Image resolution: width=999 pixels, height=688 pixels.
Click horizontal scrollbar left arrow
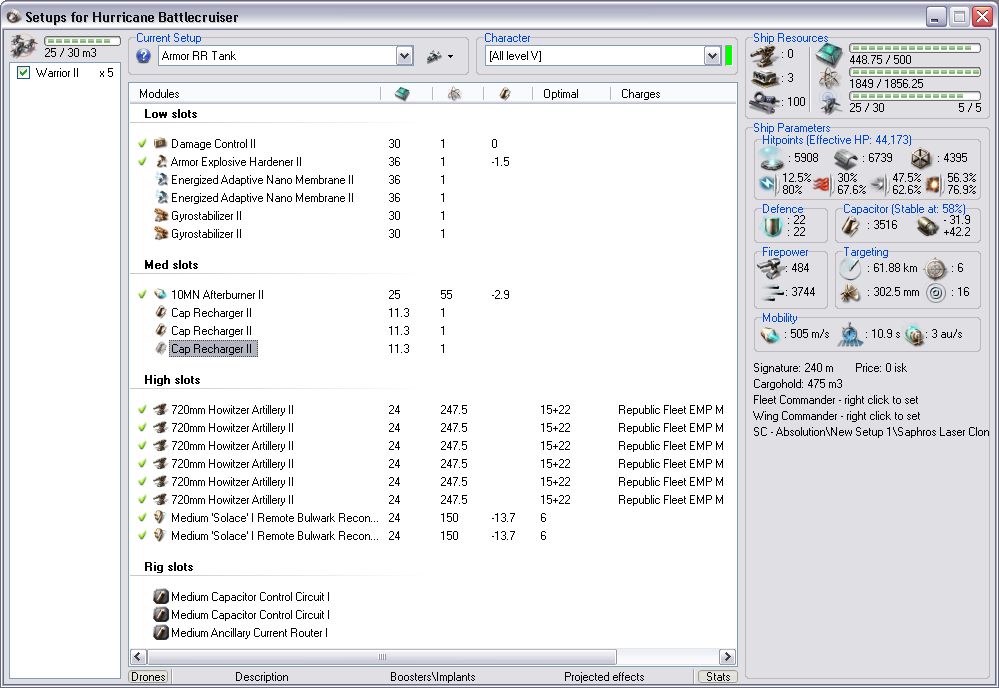point(138,657)
